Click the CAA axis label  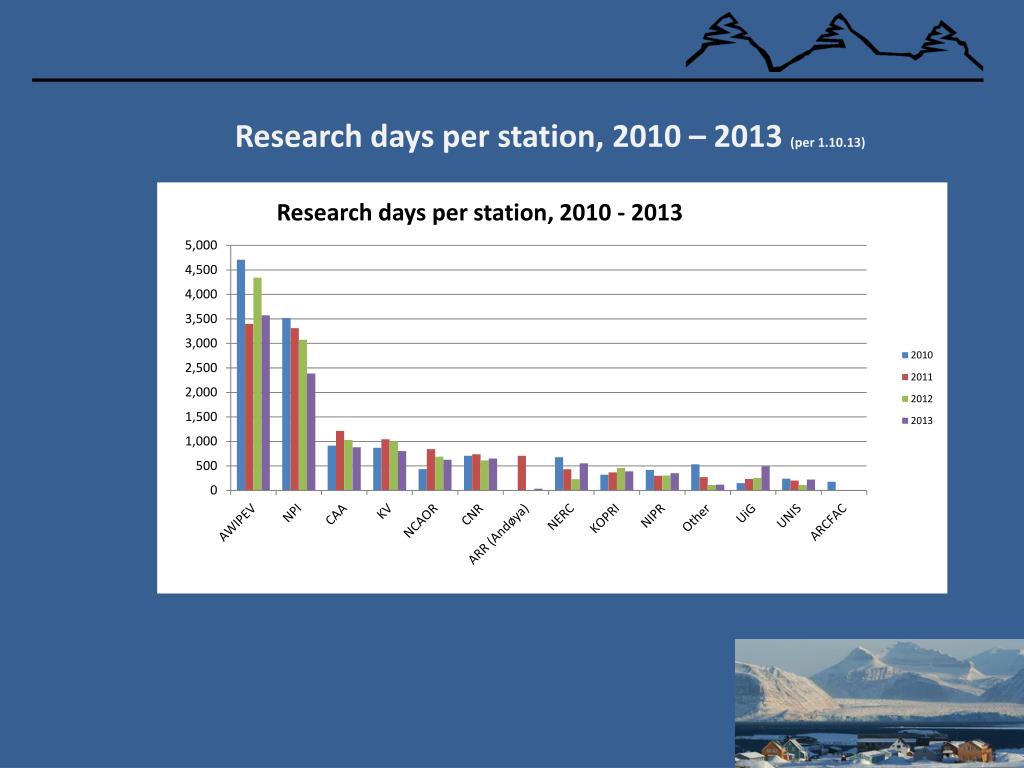(x=336, y=514)
